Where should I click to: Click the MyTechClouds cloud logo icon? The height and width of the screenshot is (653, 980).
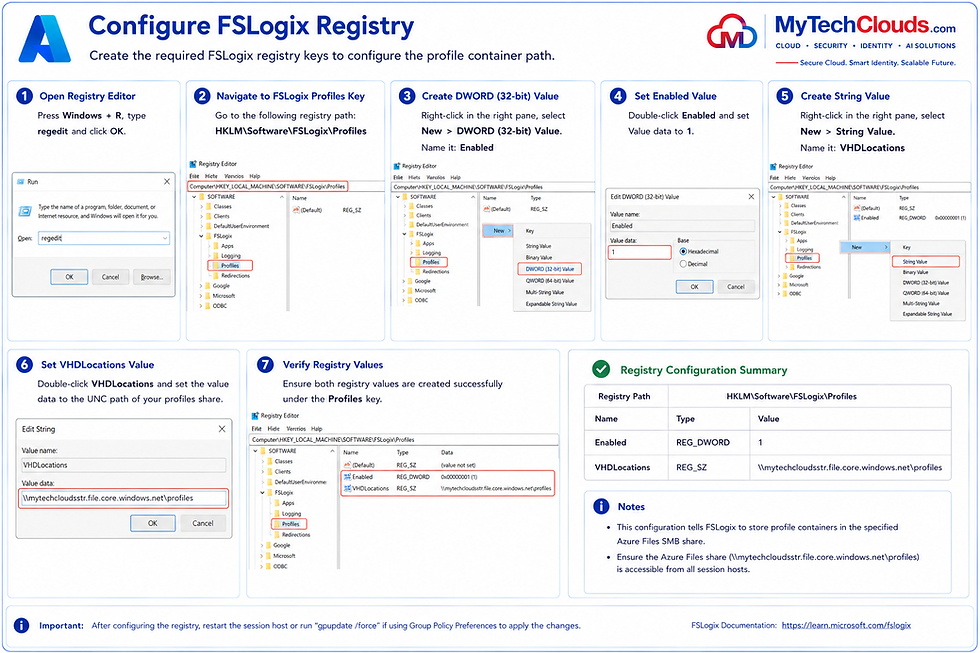[x=732, y=31]
